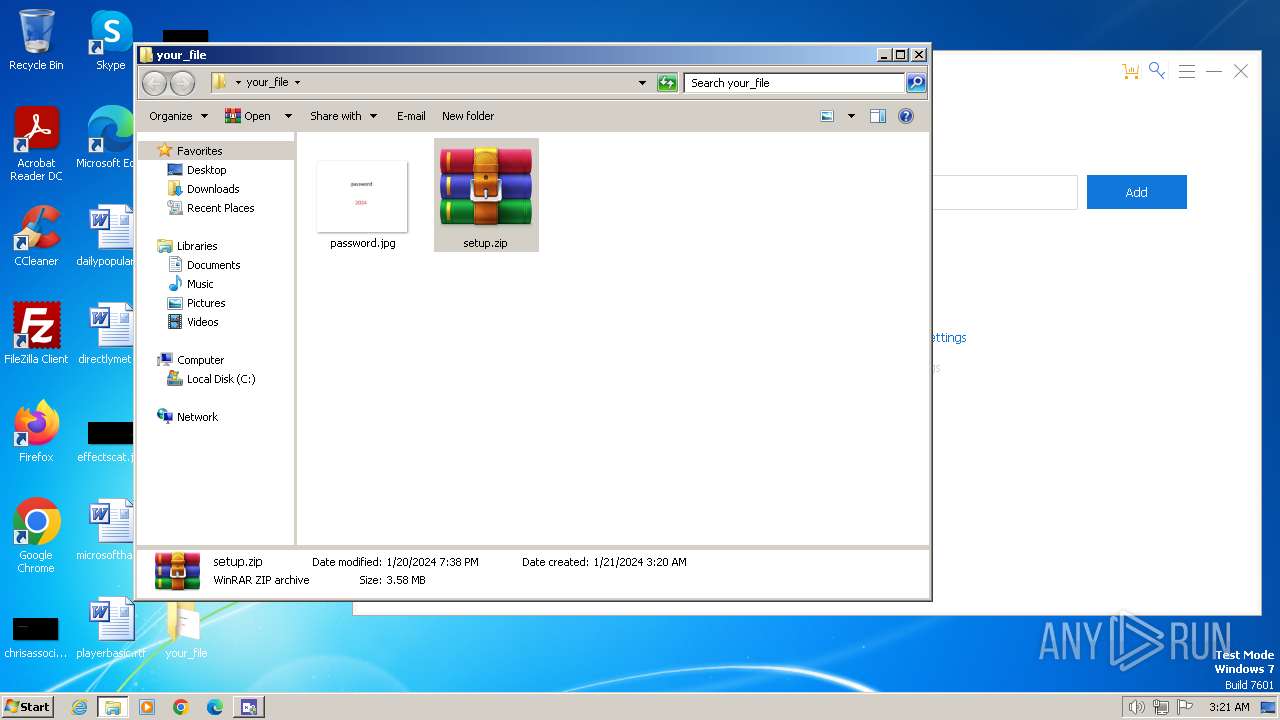Open the Share with dropdown

point(343,116)
